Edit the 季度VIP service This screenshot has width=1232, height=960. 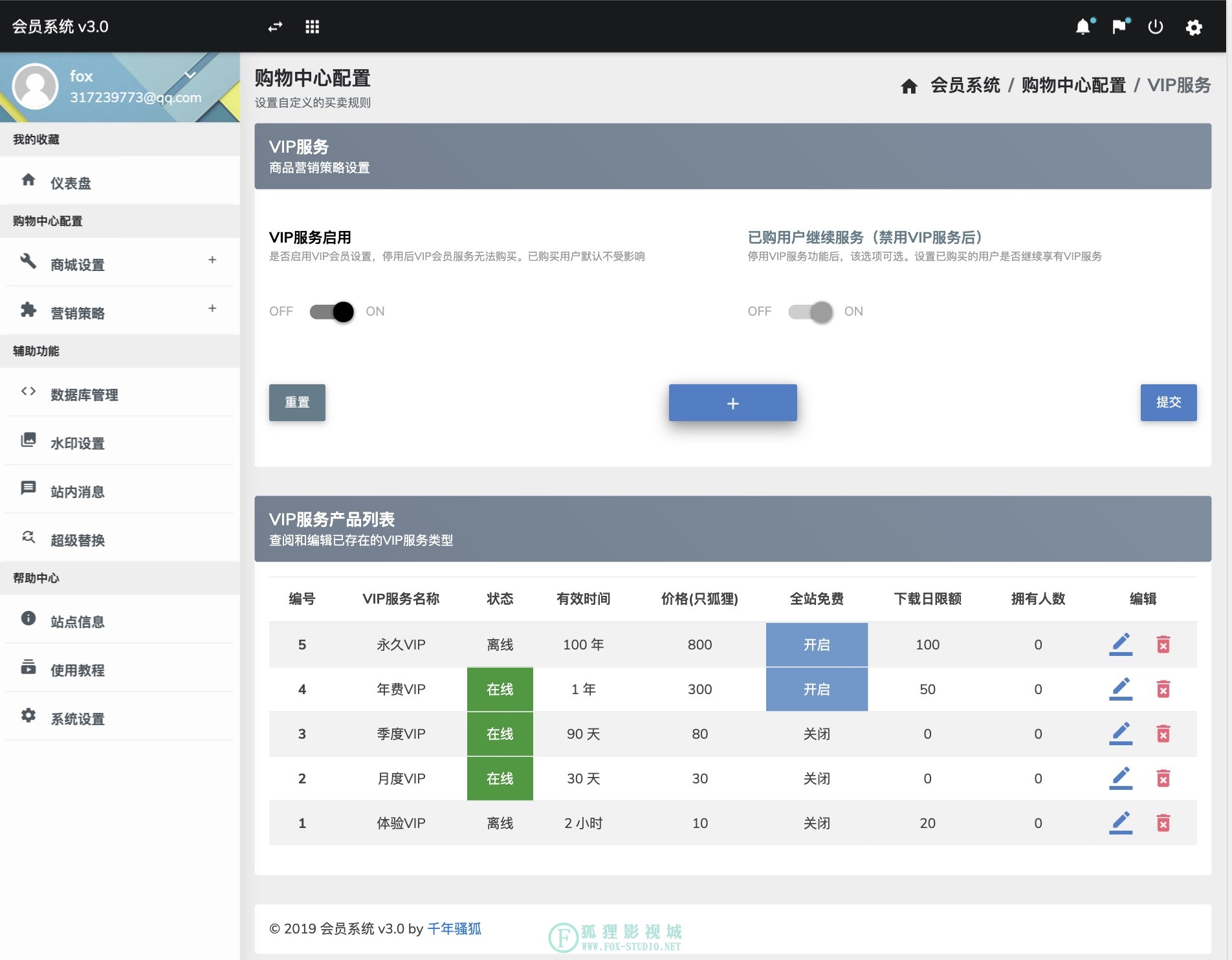tap(1121, 734)
